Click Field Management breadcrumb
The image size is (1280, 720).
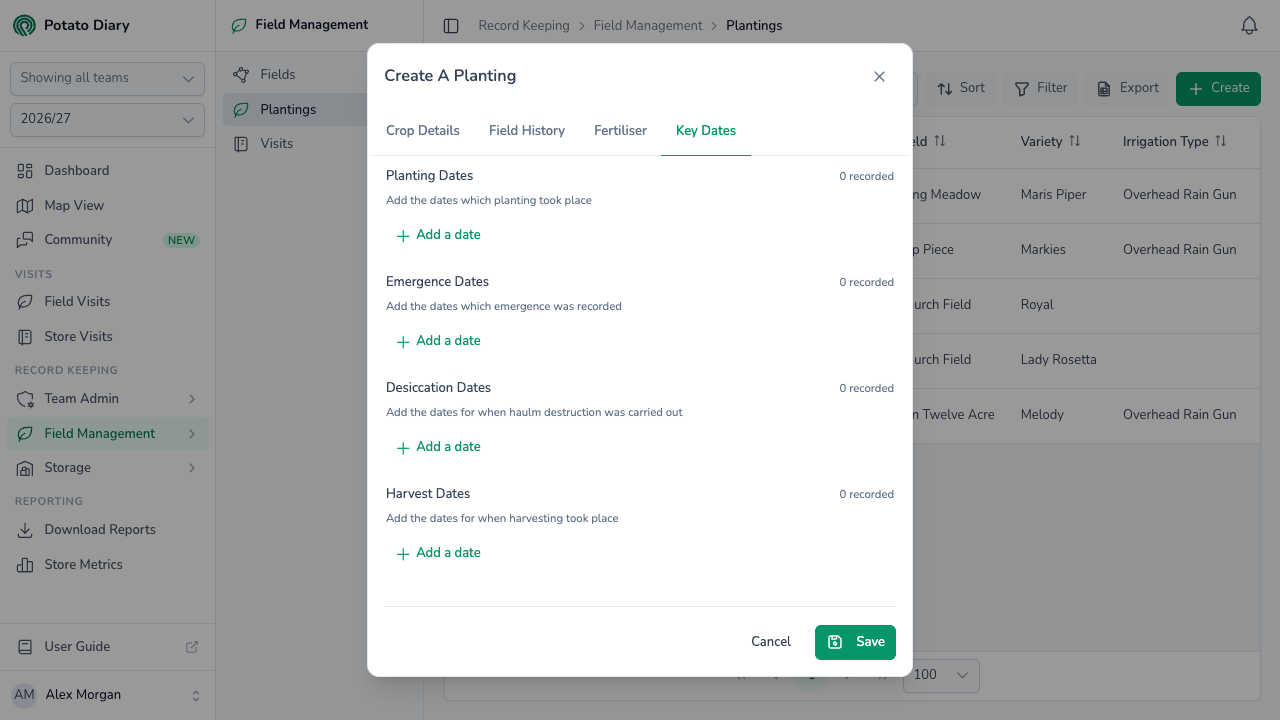tap(648, 26)
